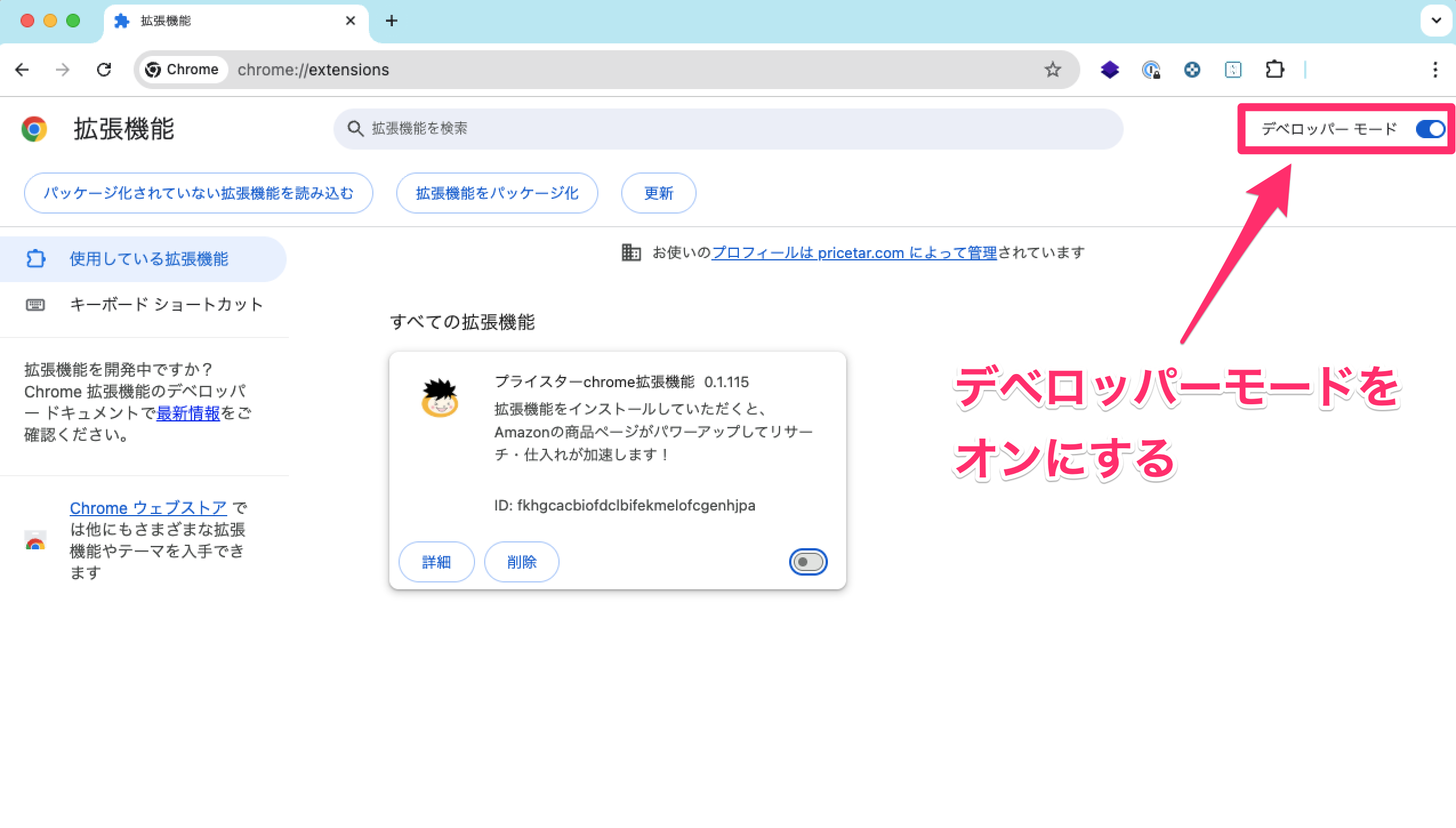Open a new tab with plus button
The height and width of the screenshot is (828, 1456).
(391, 21)
